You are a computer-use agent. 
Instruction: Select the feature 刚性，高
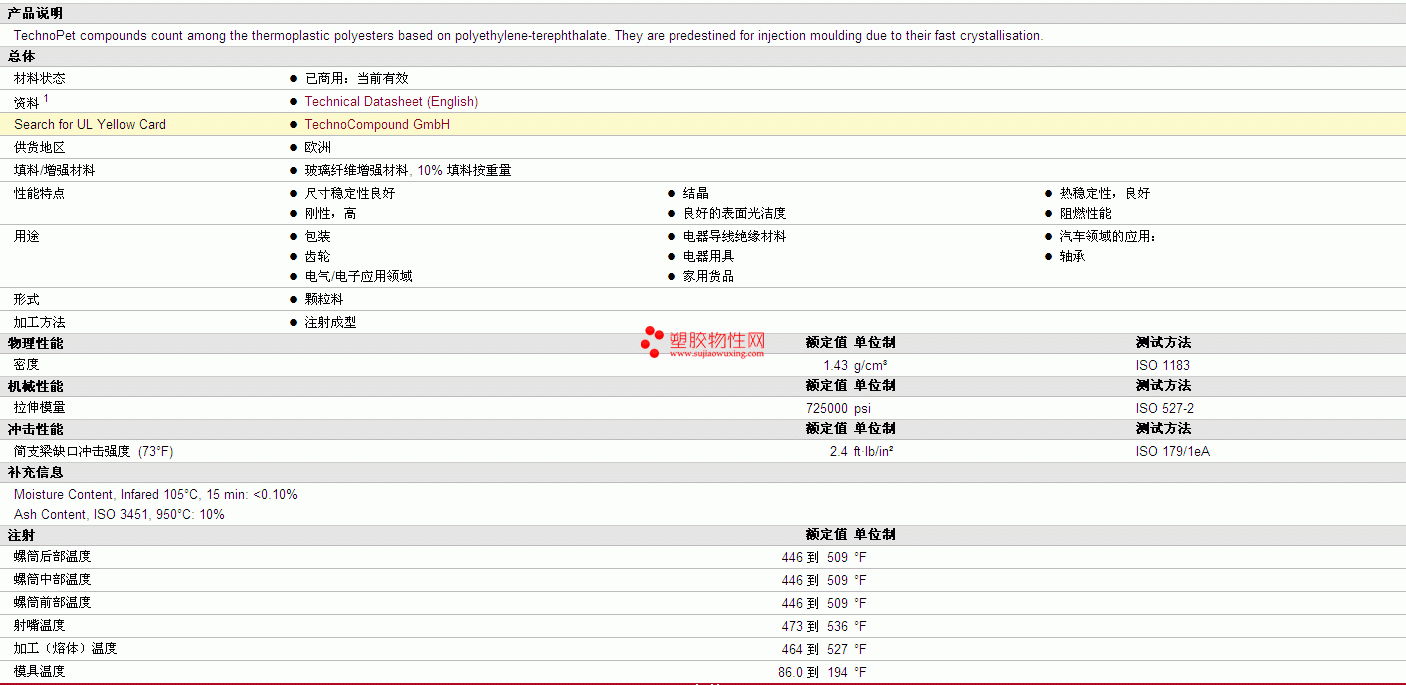(330, 213)
